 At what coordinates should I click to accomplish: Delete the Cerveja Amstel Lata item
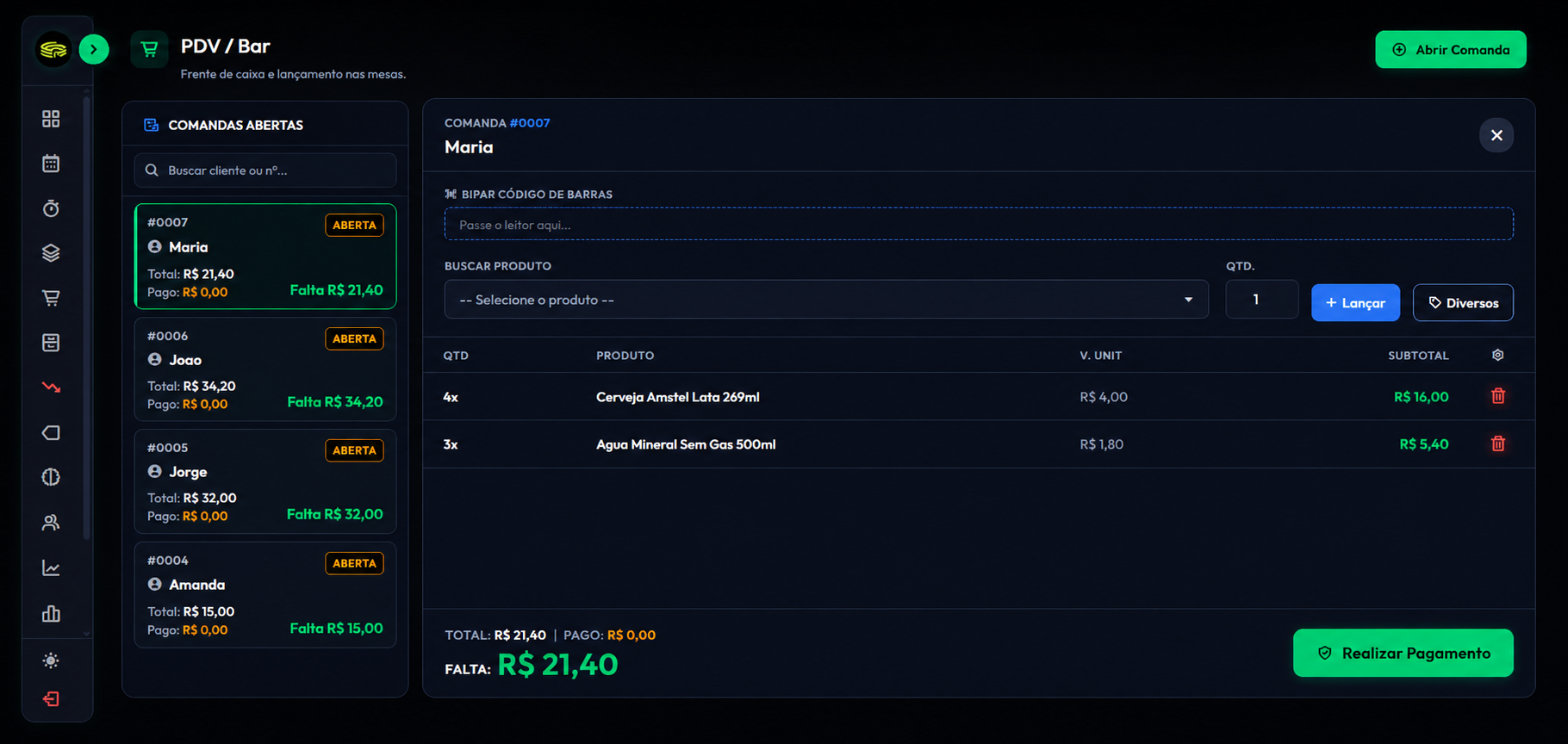(x=1497, y=396)
